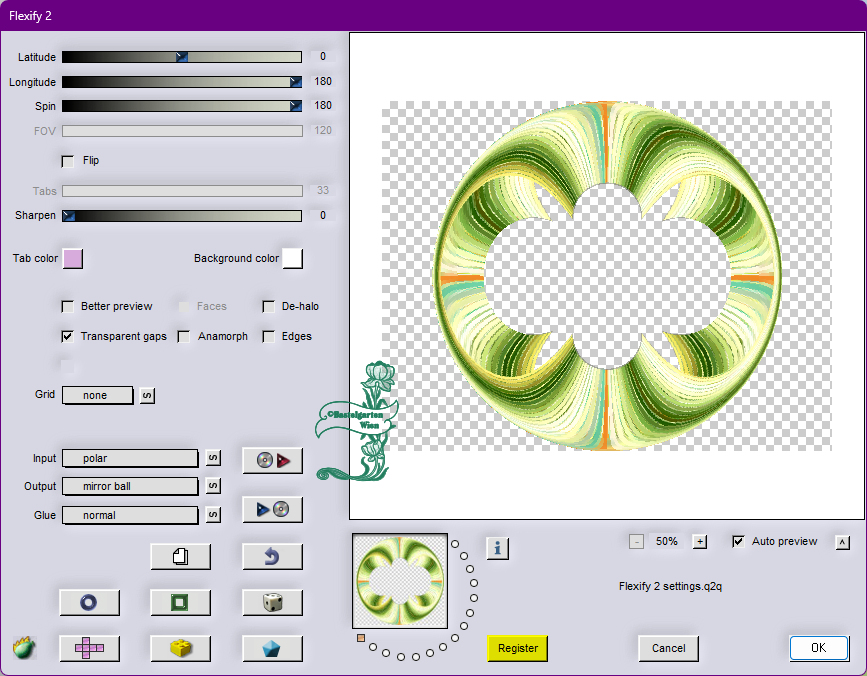Click the save settings to disk button
Viewport: 867px width, 676px height.
click(272, 509)
